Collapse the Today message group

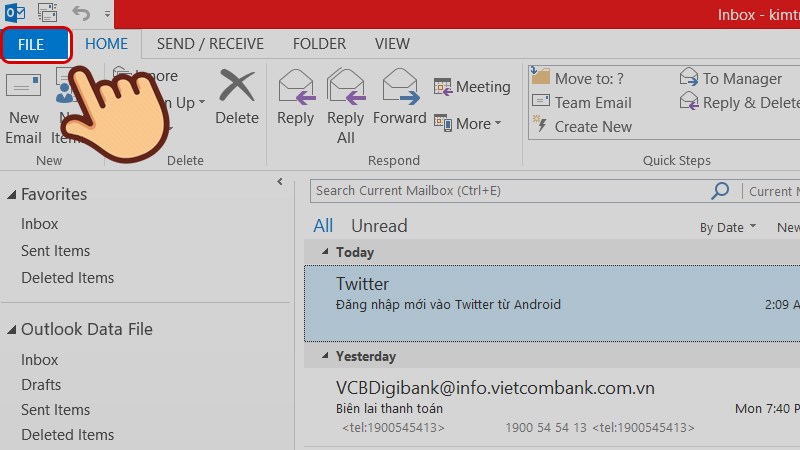[x=325, y=252]
